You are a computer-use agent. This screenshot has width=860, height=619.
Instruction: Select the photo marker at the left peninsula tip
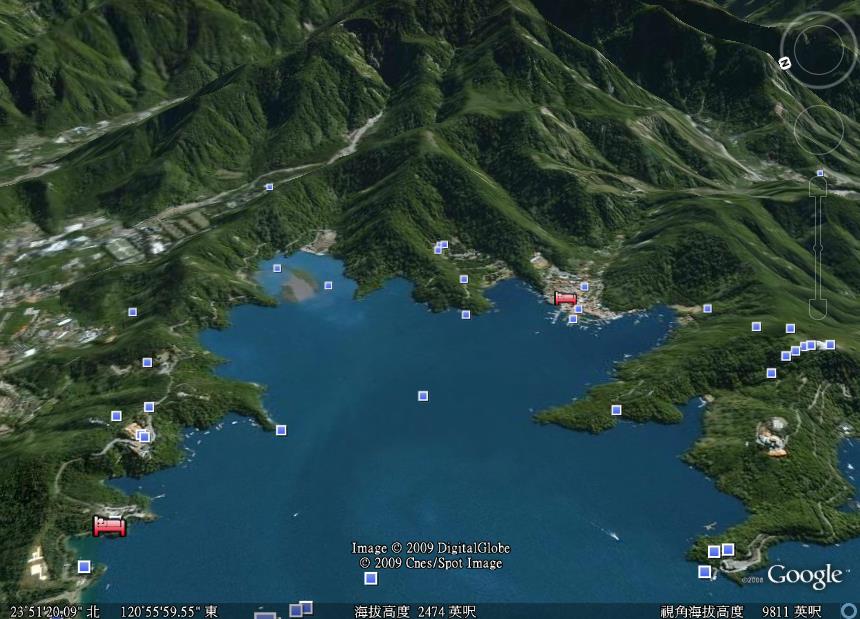(281, 430)
